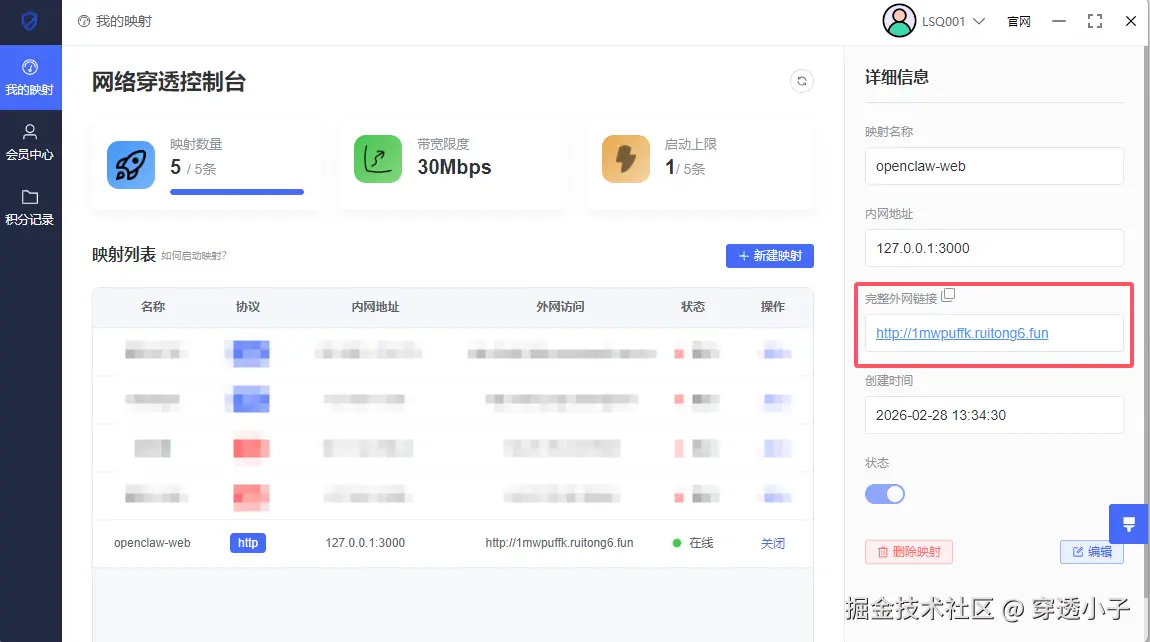1150x642 pixels.
Task: Click the 协议 column header
Action: coord(248,307)
